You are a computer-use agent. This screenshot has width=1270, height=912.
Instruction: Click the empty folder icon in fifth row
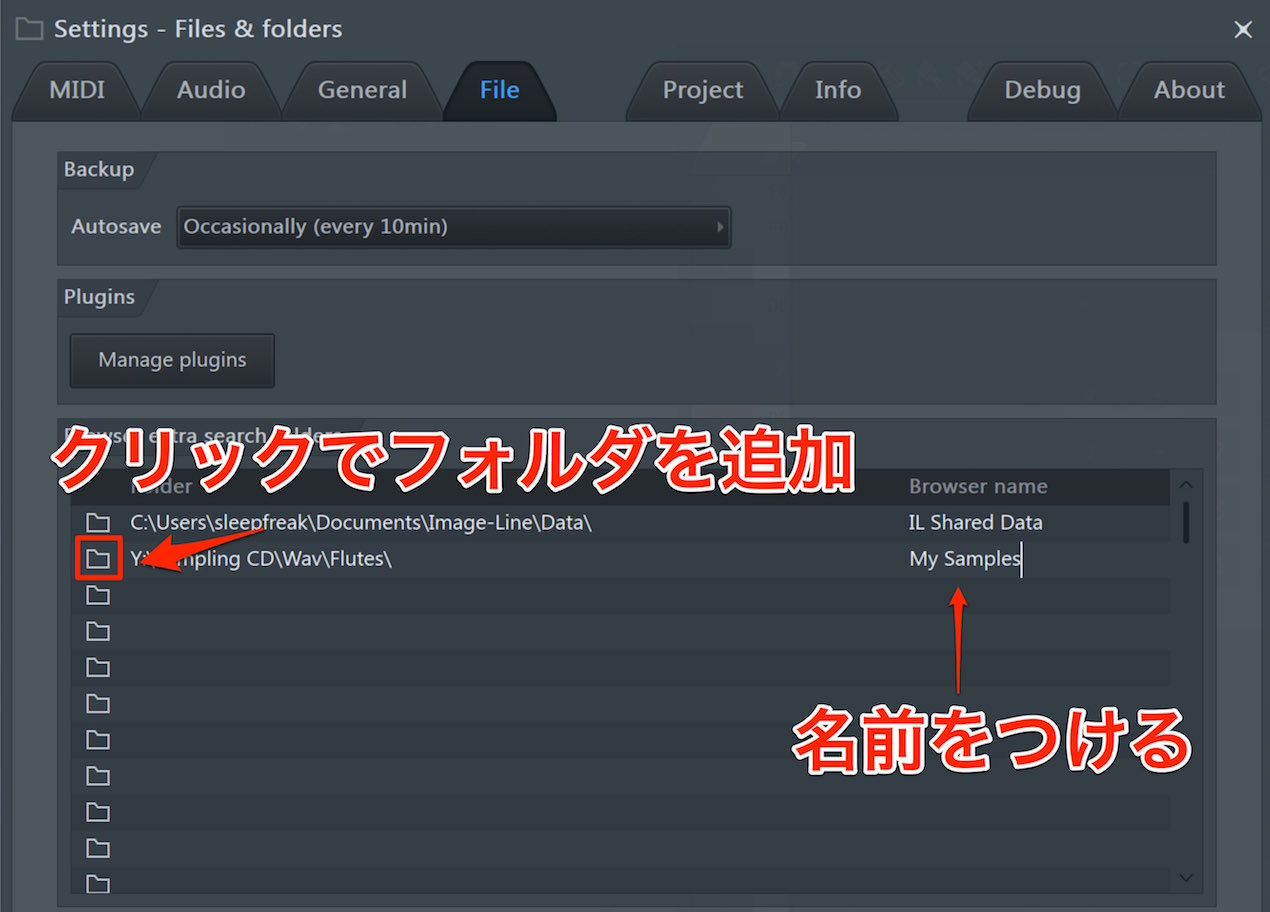[x=97, y=667]
